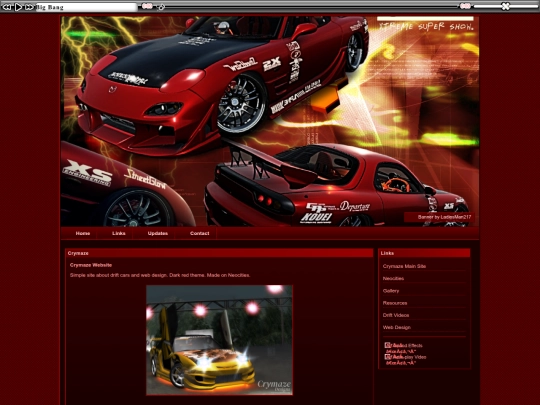Click the X-shaped volume knob

pos(505,6)
